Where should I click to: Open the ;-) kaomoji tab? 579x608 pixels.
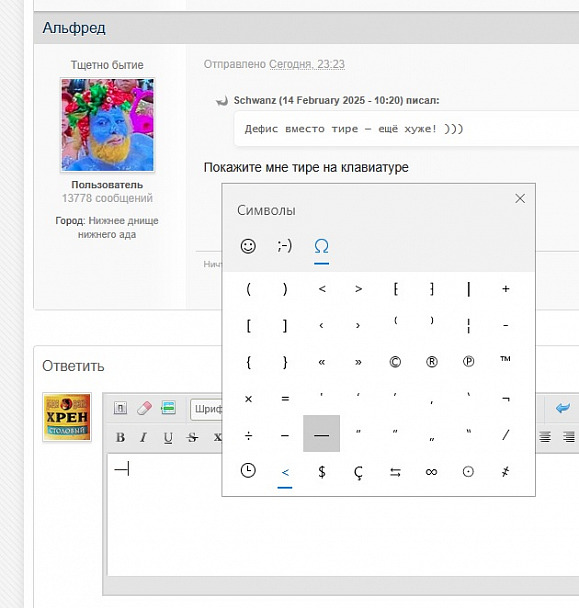[285, 246]
